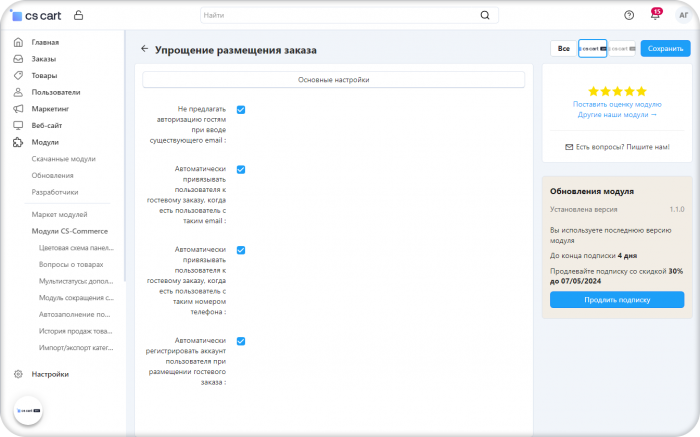Open Цветовая схема панели module
Image resolution: width=700 pixels, height=437 pixels.
(x=76, y=248)
